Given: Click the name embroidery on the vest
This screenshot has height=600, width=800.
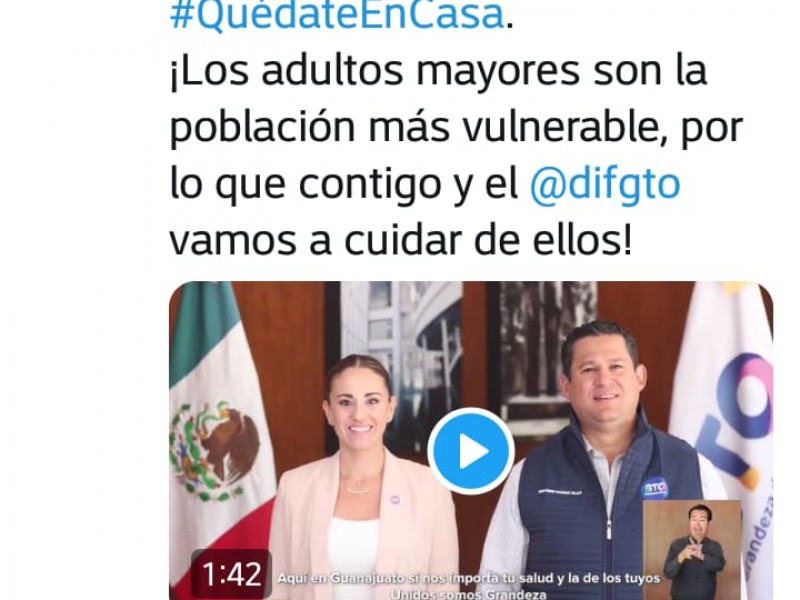Looking at the screenshot, I should pos(560,492).
